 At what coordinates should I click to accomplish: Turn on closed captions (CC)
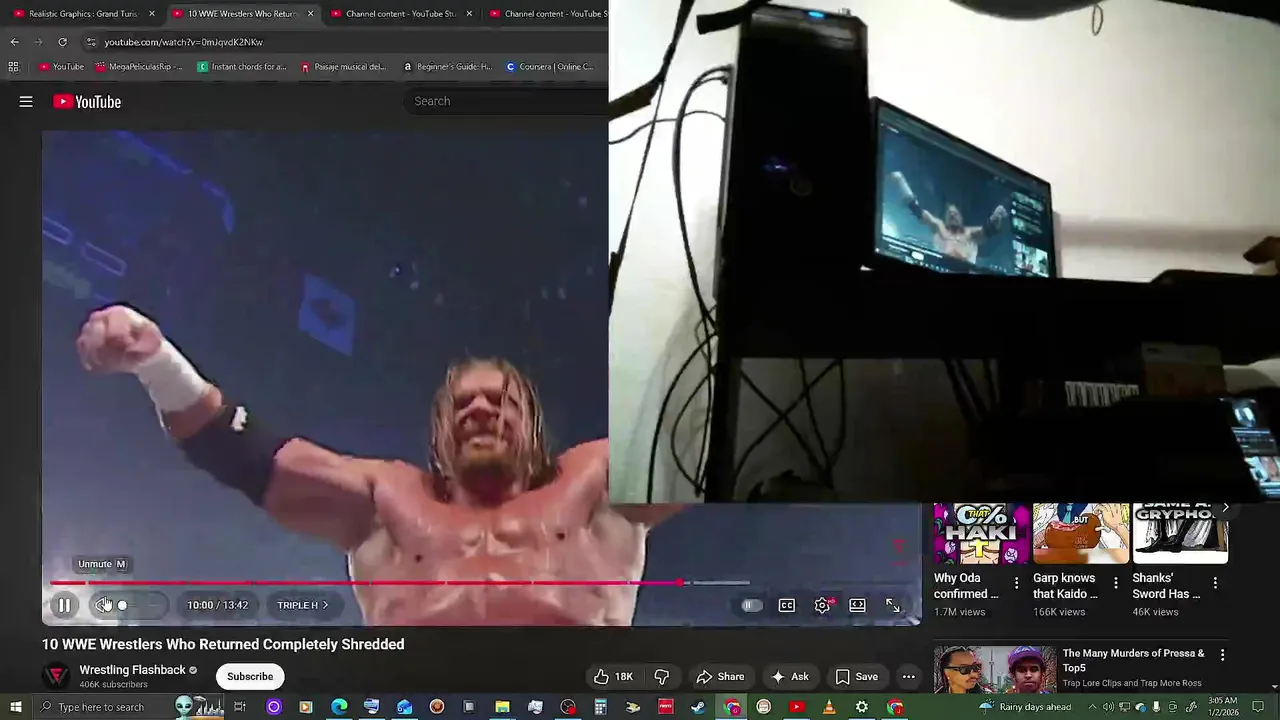coord(787,605)
